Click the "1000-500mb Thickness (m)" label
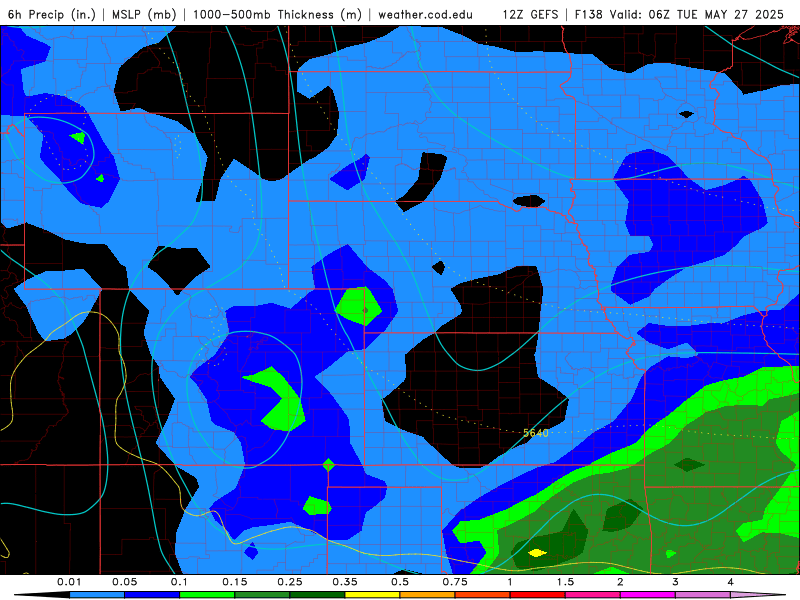Viewport: 800px width, 600px height. coord(277,14)
